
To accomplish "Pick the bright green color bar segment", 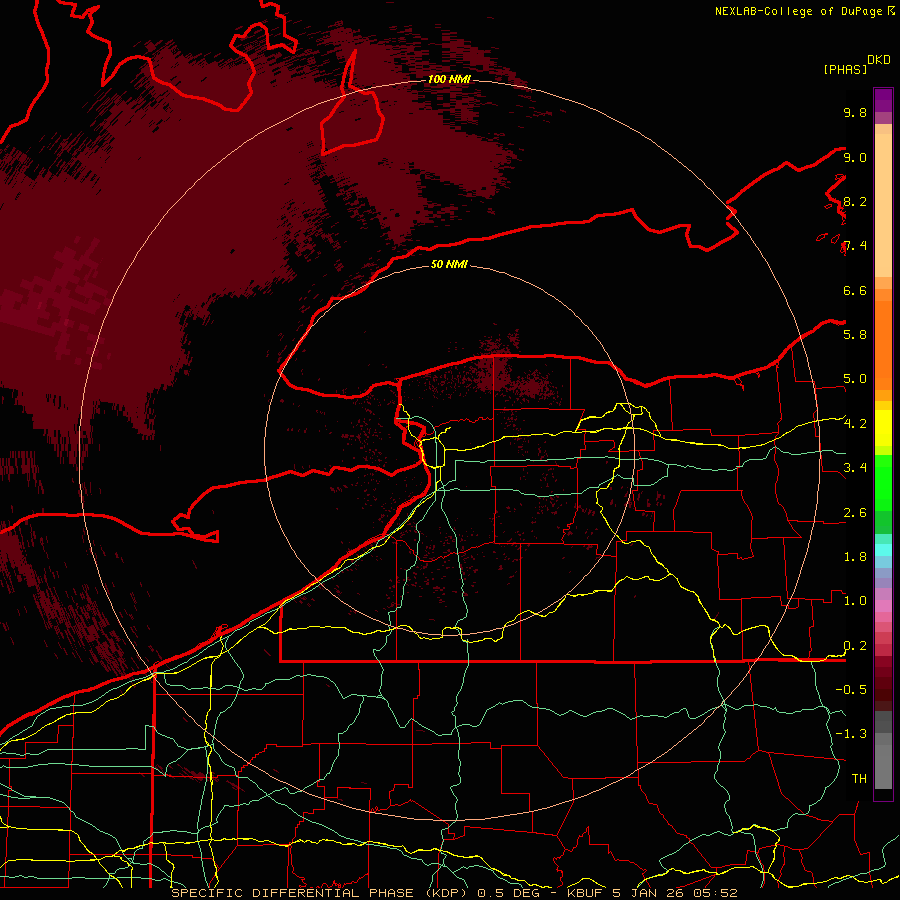I will point(883,483).
